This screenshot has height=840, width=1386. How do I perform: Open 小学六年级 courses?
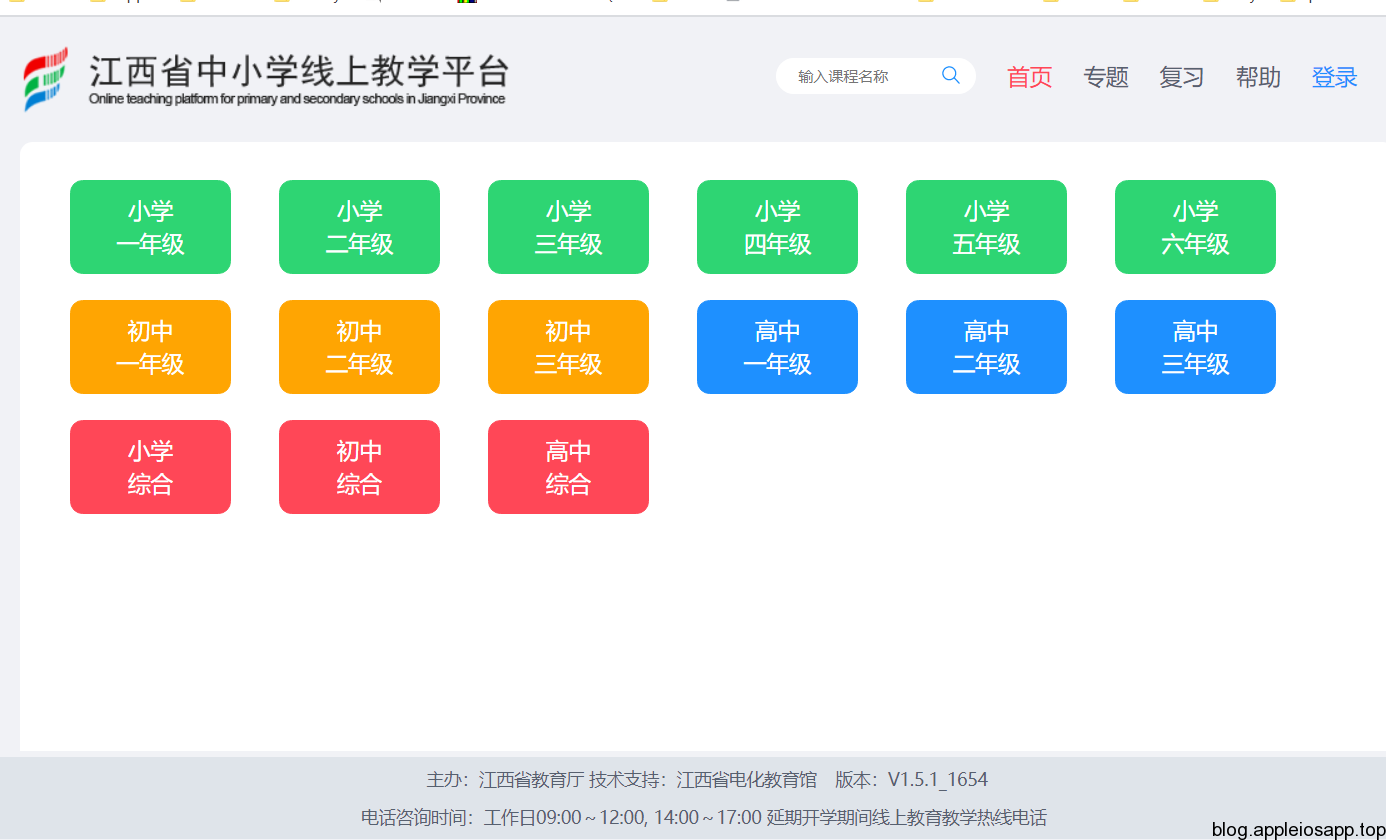pyautogui.click(x=1195, y=227)
